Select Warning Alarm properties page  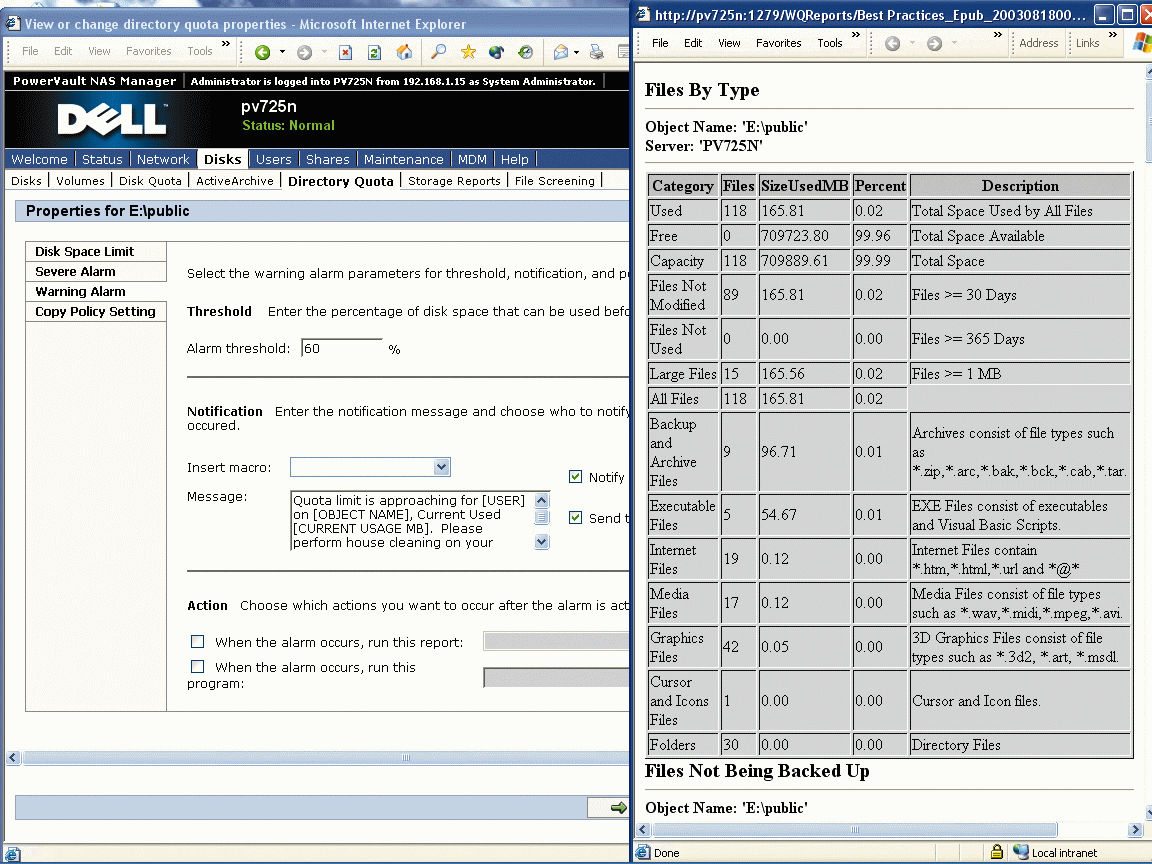point(96,292)
